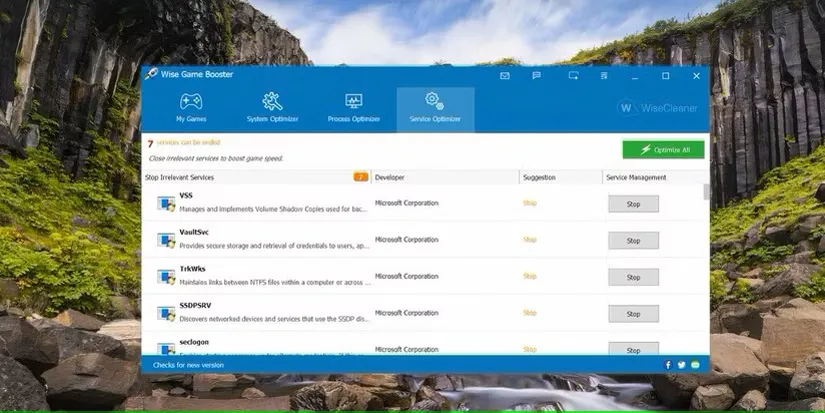Screen dimensions: 825x413
Task: Click Microsoft Corporation in the TrkWks row
Action: pyautogui.click(x=407, y=276)
